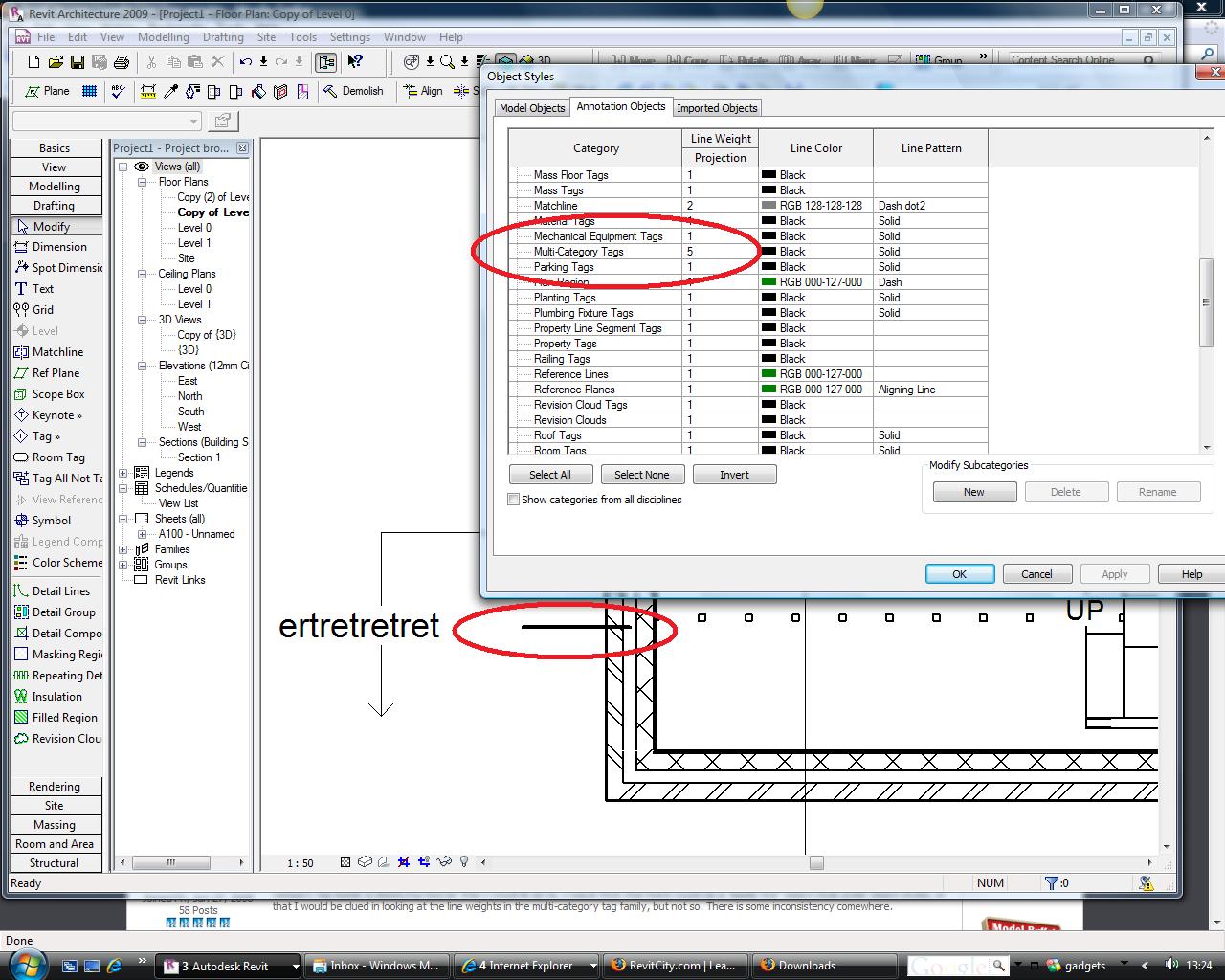Select the Match Type eyedropper tool
Viewport: 1225px width, 980px height.
click(x=170, y=91)
